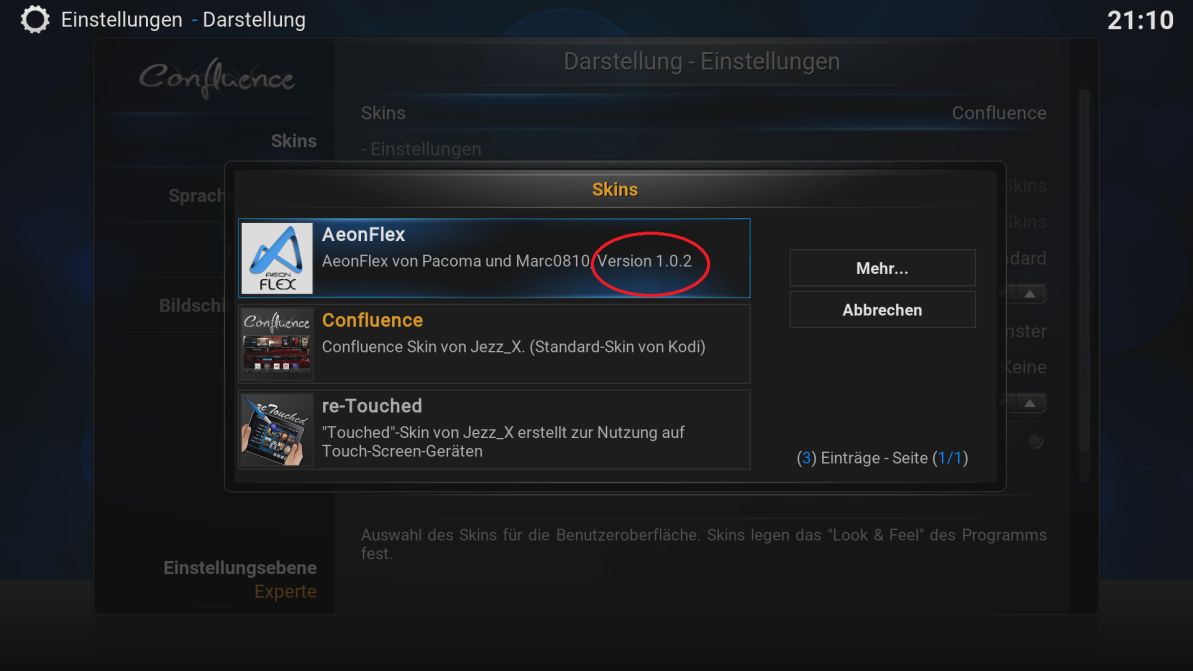Click the re-Touched skin thumbnail icon
1193x671 pixels.
276,429
